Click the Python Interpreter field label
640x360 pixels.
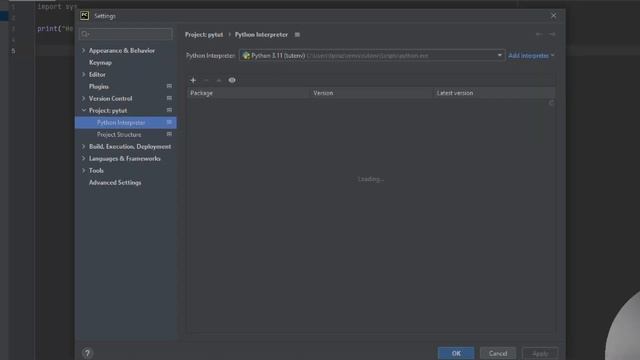[x=210, y=56]
